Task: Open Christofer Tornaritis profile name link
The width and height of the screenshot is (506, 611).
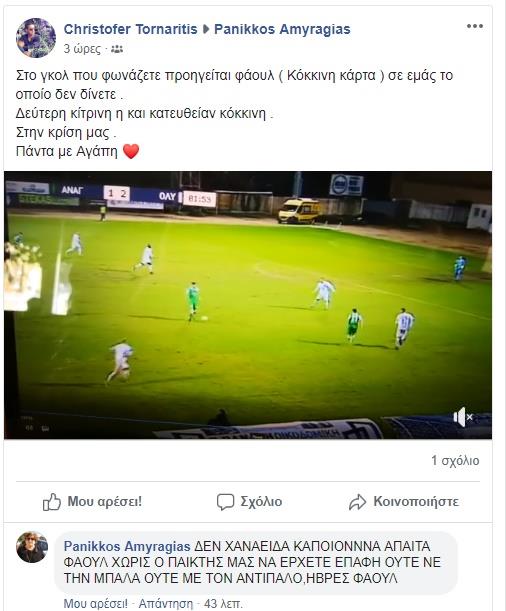Action: 130,29
